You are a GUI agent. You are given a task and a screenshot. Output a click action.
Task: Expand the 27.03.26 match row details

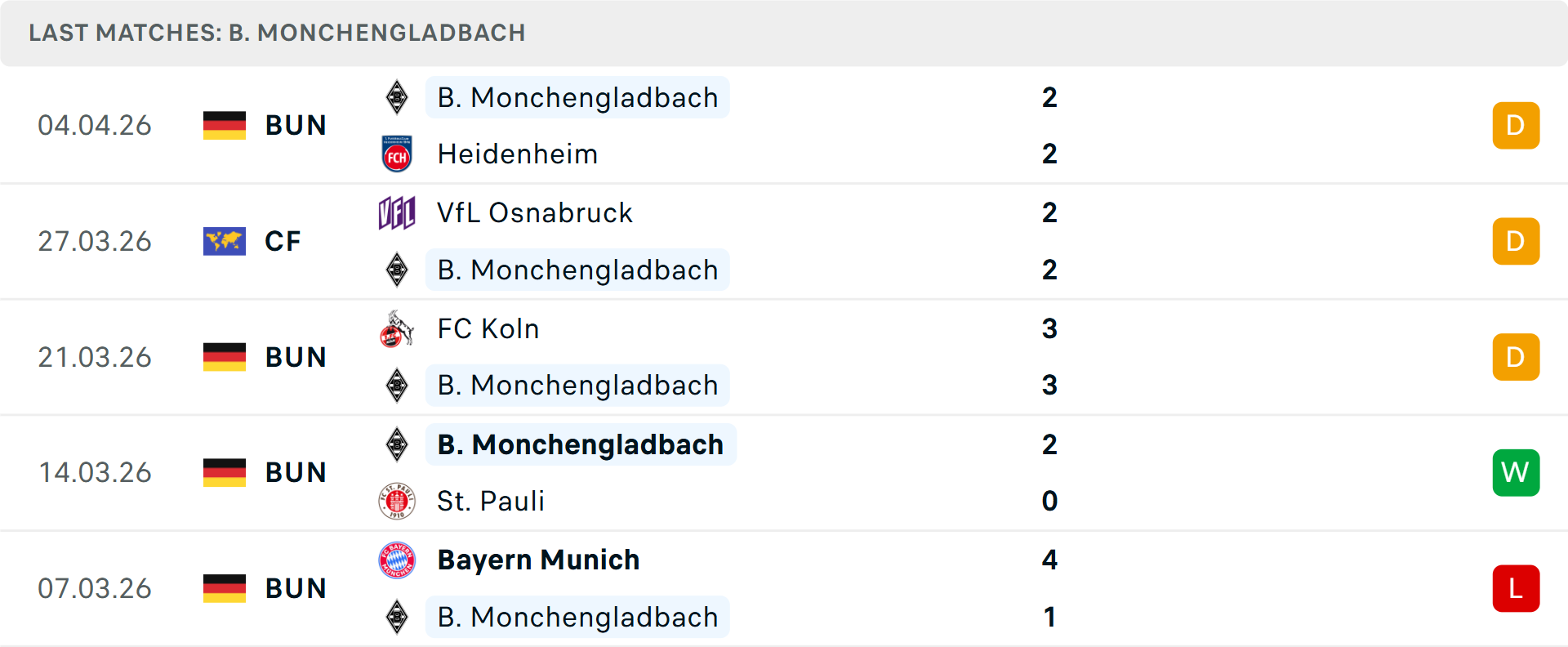click(x=898, y=241)
